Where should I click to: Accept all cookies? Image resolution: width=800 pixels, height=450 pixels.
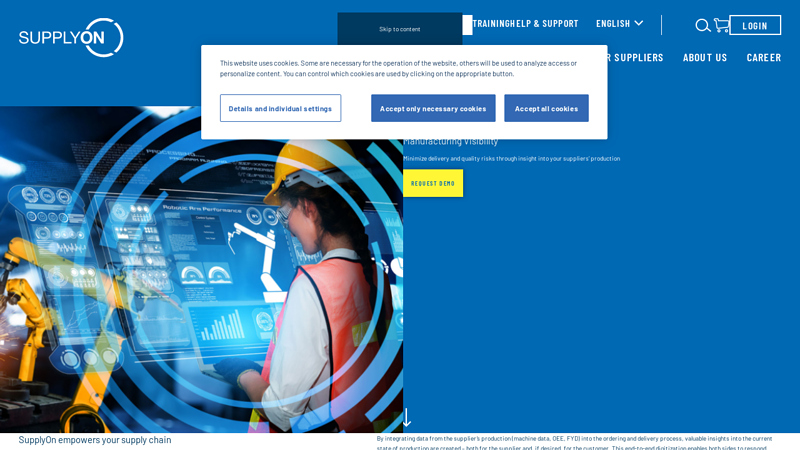(546, 108)
